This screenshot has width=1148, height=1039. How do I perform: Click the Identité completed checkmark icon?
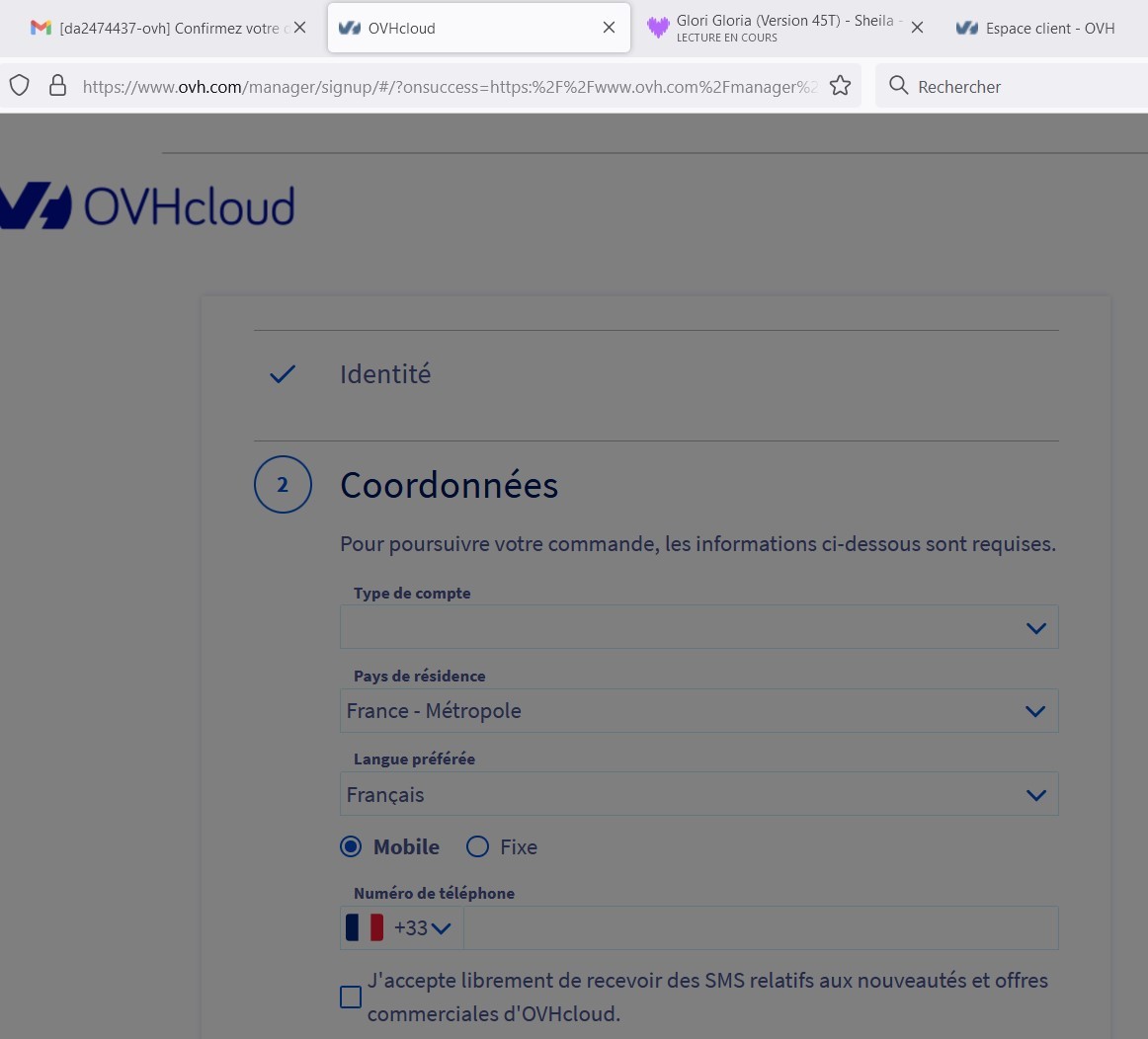283,374
